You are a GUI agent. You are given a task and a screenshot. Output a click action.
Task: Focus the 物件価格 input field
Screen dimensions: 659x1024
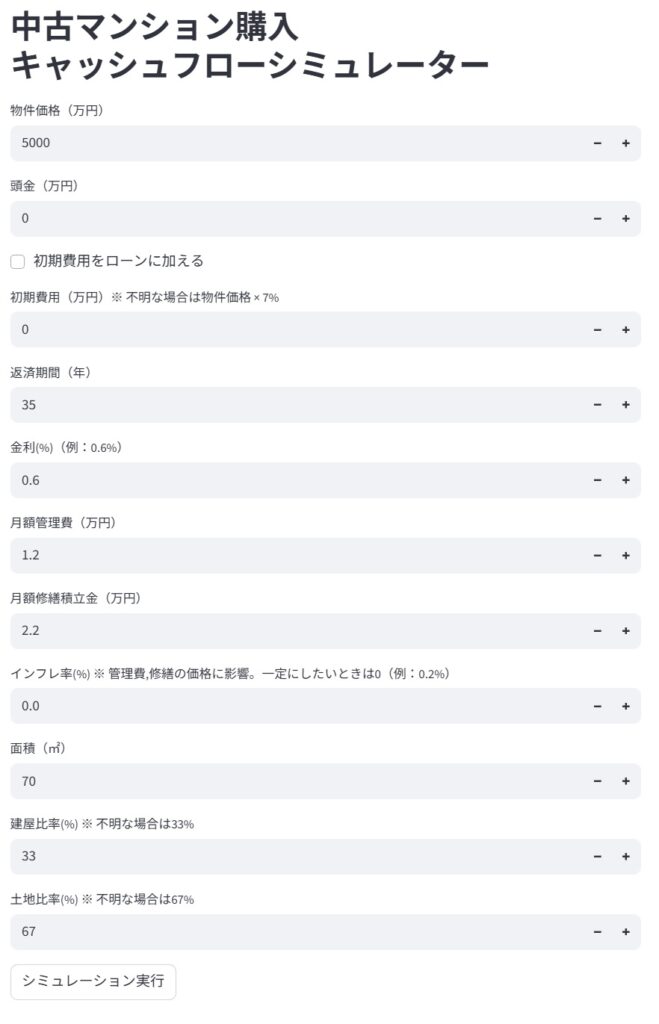(x=290, y=143)
